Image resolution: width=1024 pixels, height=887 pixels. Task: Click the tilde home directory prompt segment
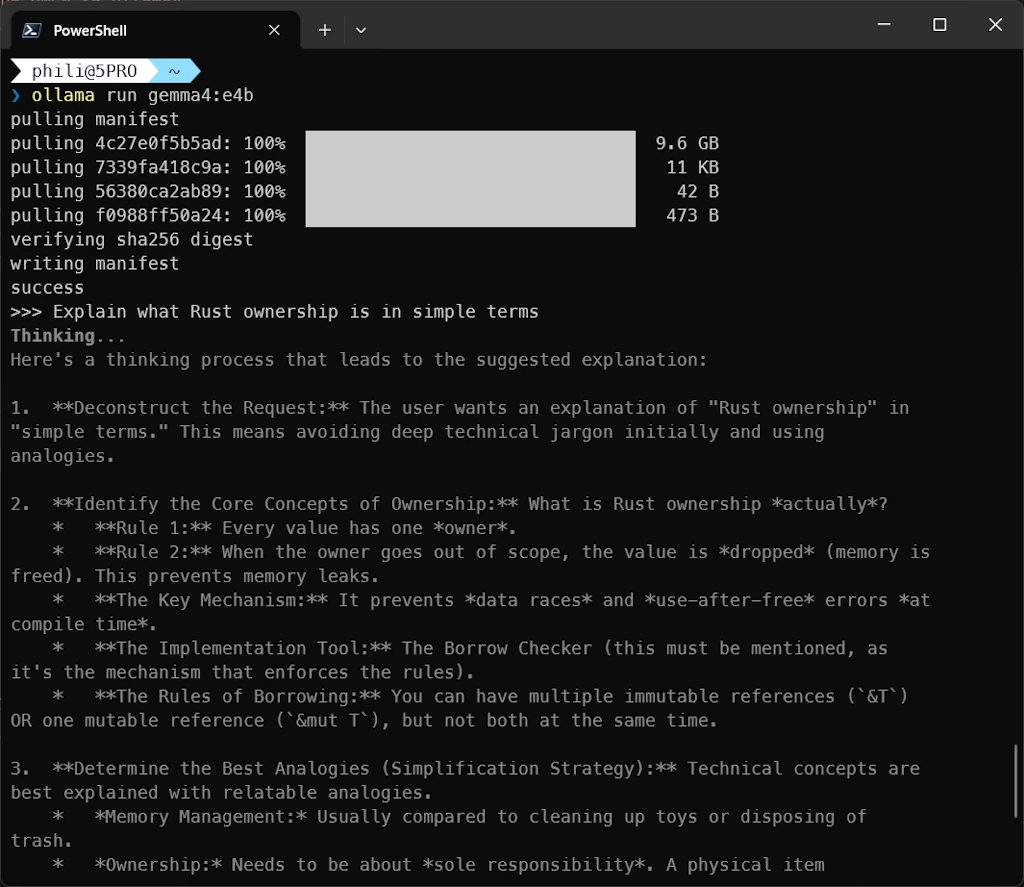174,71
